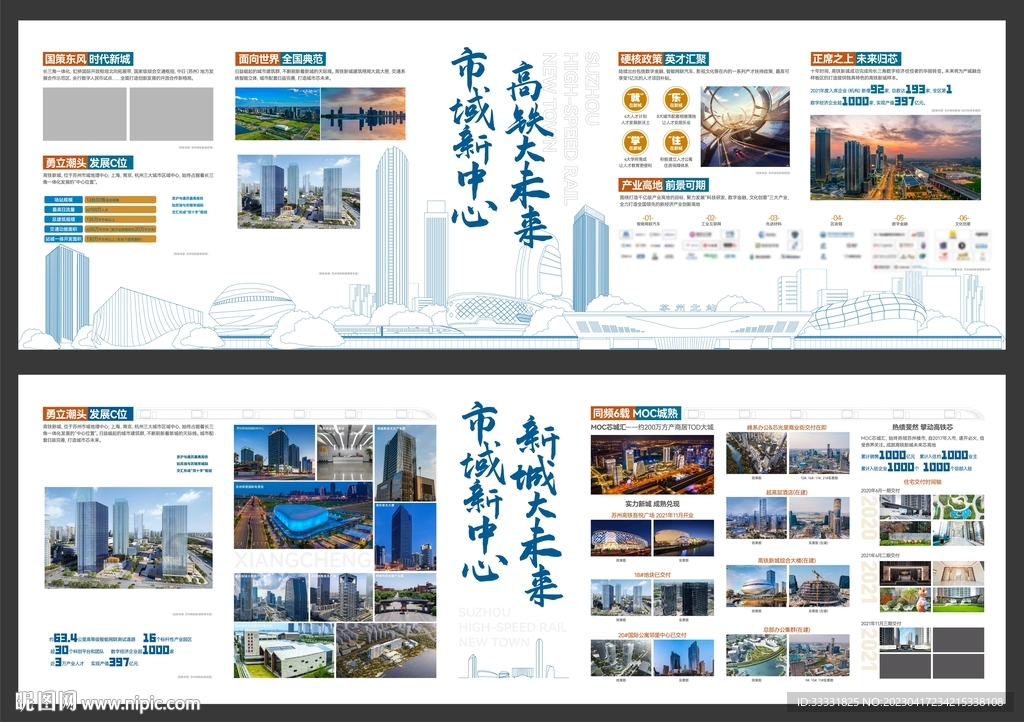Screen dimensions: 1024x722
Task: Click the '超高层酒店(在建)' caption
Action: pyautogui.click(x=787, y=492)
